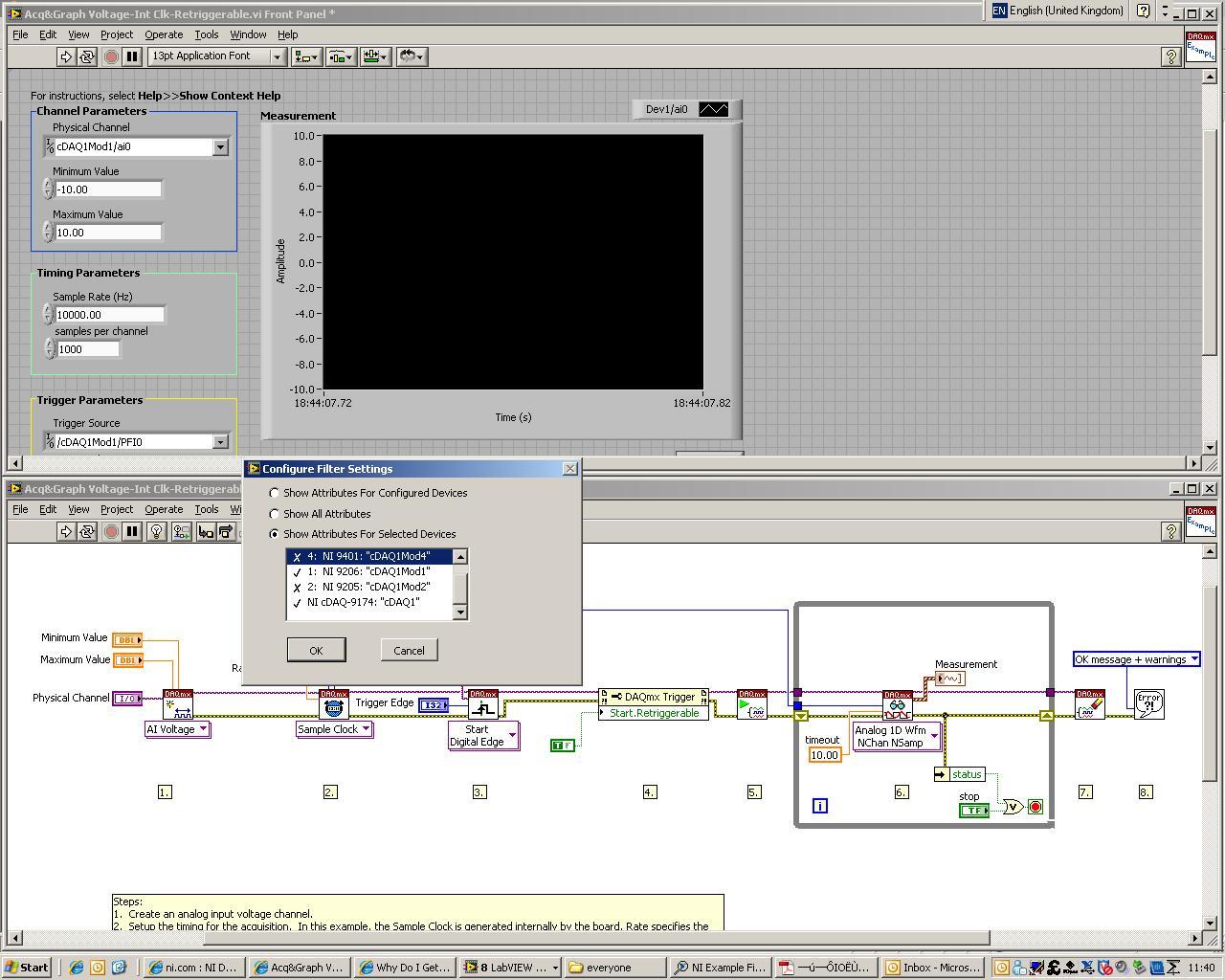Click DAQmx Trigger Start Digital Edge node
1225x980 pixels.
click(483, 704)
